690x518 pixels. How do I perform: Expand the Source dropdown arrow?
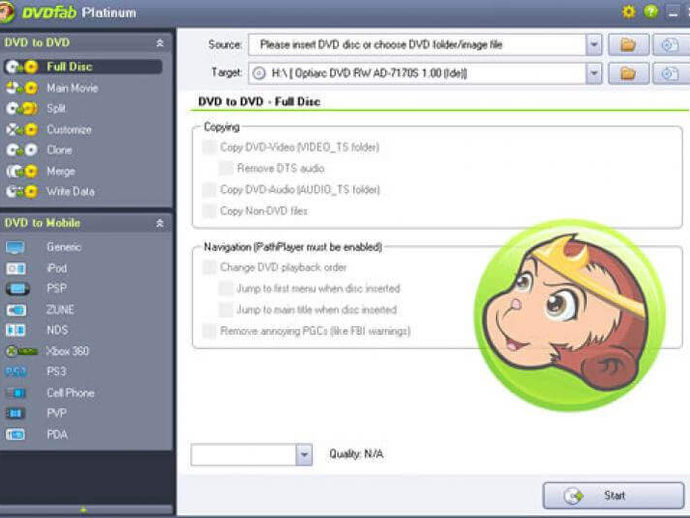[594, 45]
